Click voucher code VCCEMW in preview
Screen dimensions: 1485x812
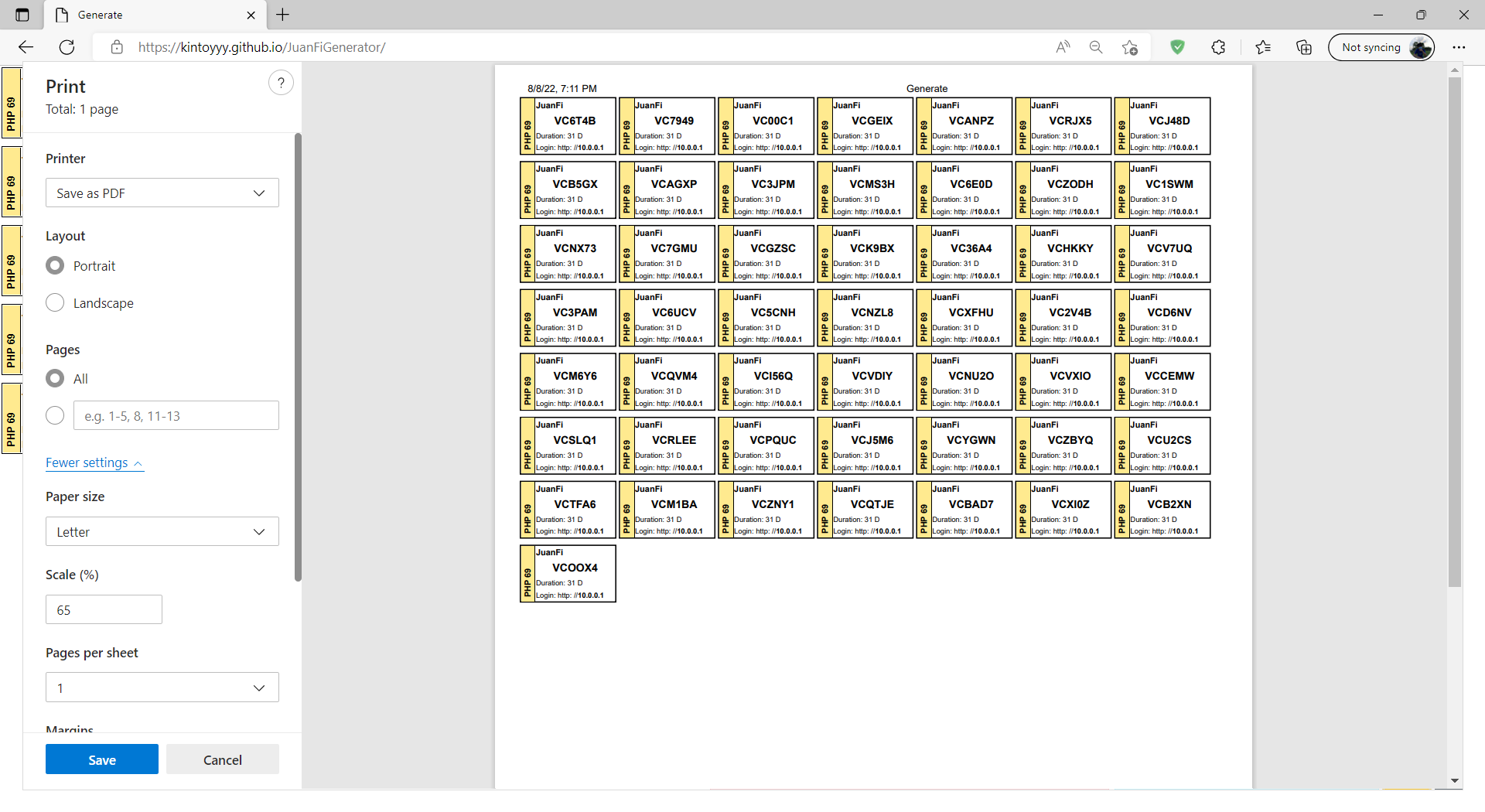tap(1169, 376)
